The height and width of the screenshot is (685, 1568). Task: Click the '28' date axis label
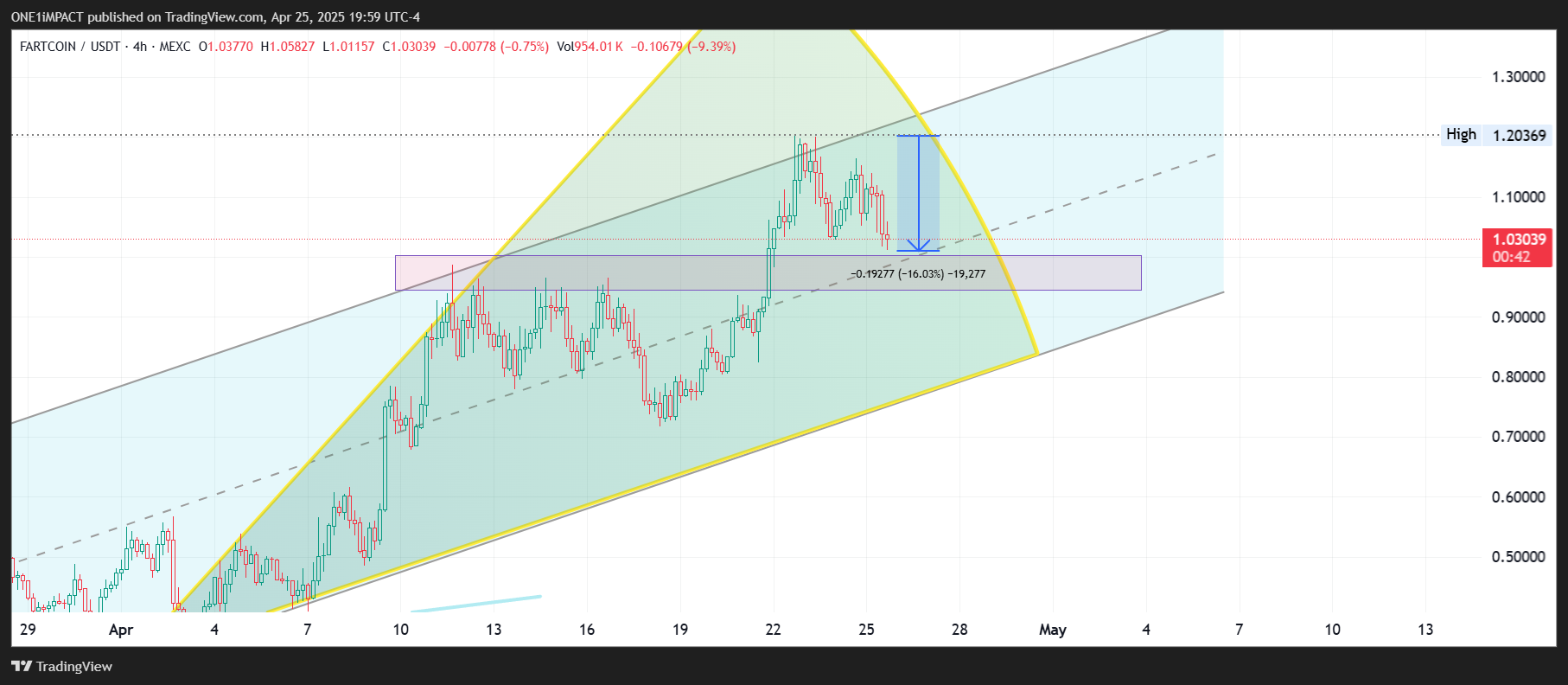[x=959, y=630]
